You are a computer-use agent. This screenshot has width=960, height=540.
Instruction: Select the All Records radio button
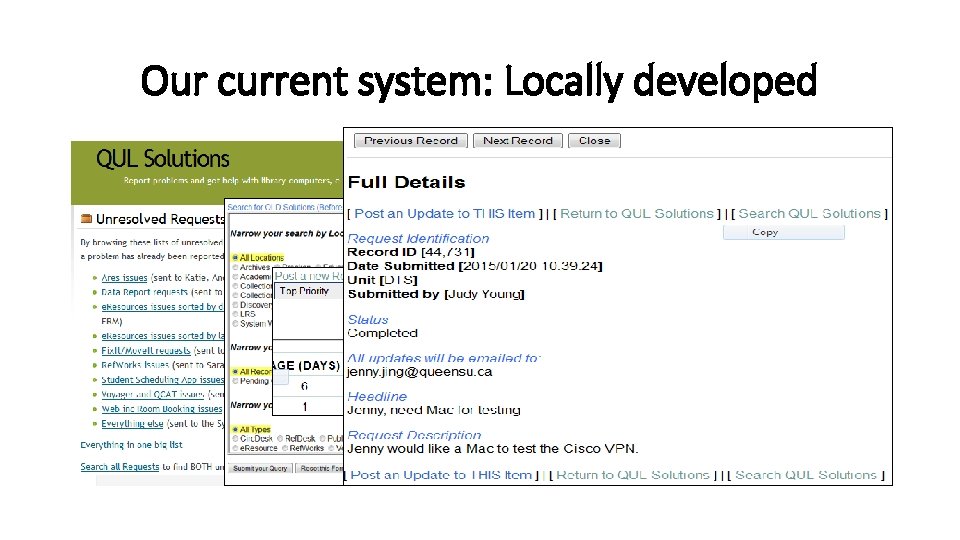click(x=235, y=372)
